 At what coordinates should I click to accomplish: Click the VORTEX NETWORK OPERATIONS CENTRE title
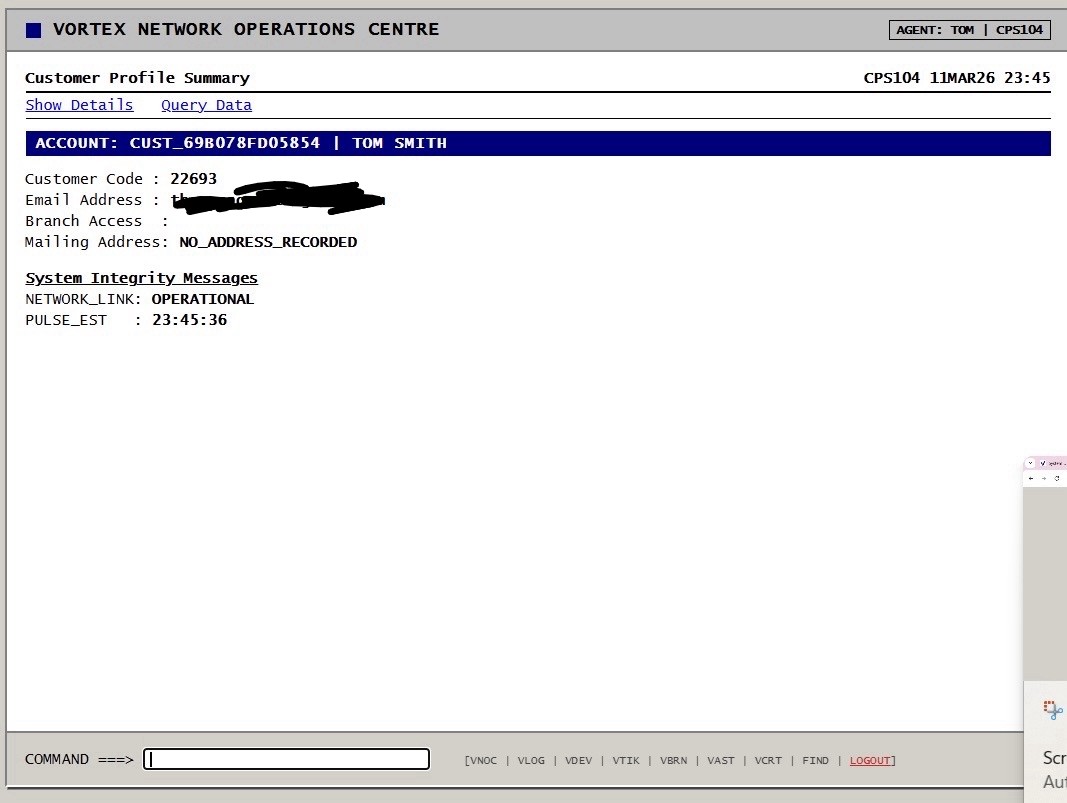tap(246, 29)
